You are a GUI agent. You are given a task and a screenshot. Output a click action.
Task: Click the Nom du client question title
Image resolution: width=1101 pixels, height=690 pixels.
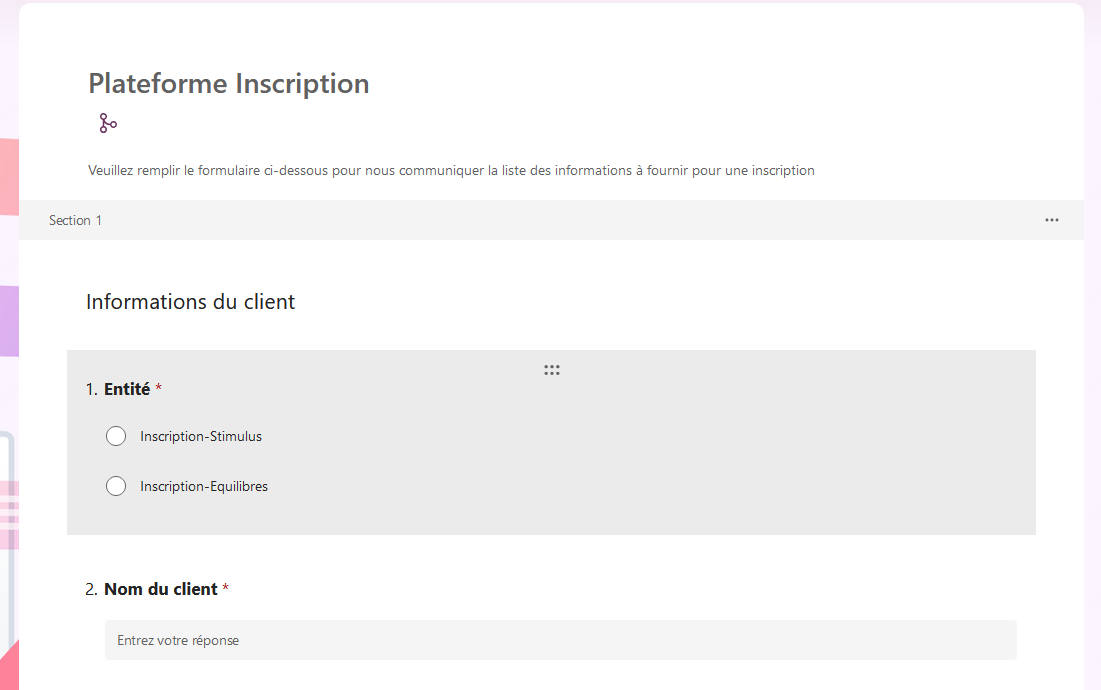(x=160, y=589)
